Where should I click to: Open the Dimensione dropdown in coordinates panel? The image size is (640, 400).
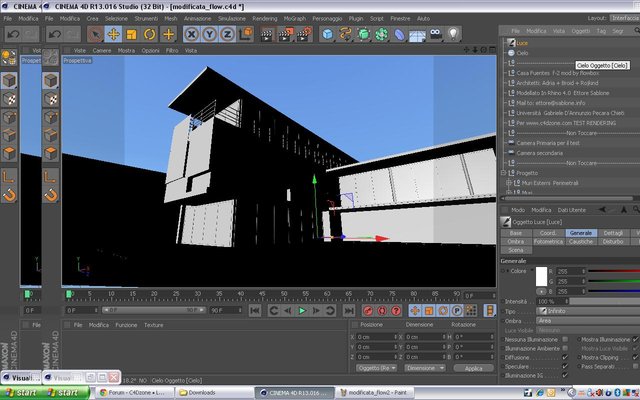pyautogui.click(x=425, y=368)
